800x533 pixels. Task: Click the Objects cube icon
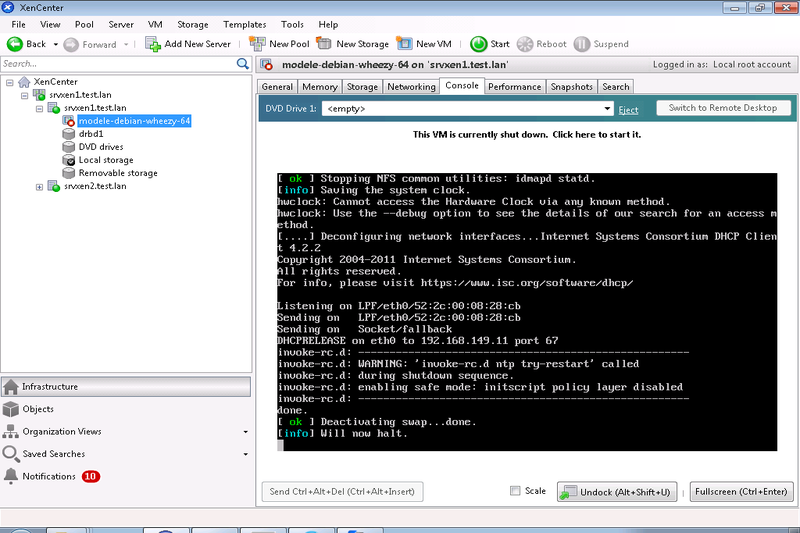coord(11,409)
